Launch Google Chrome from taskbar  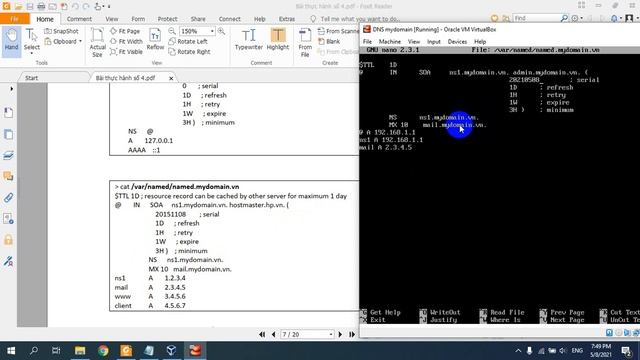click(103, 351)
